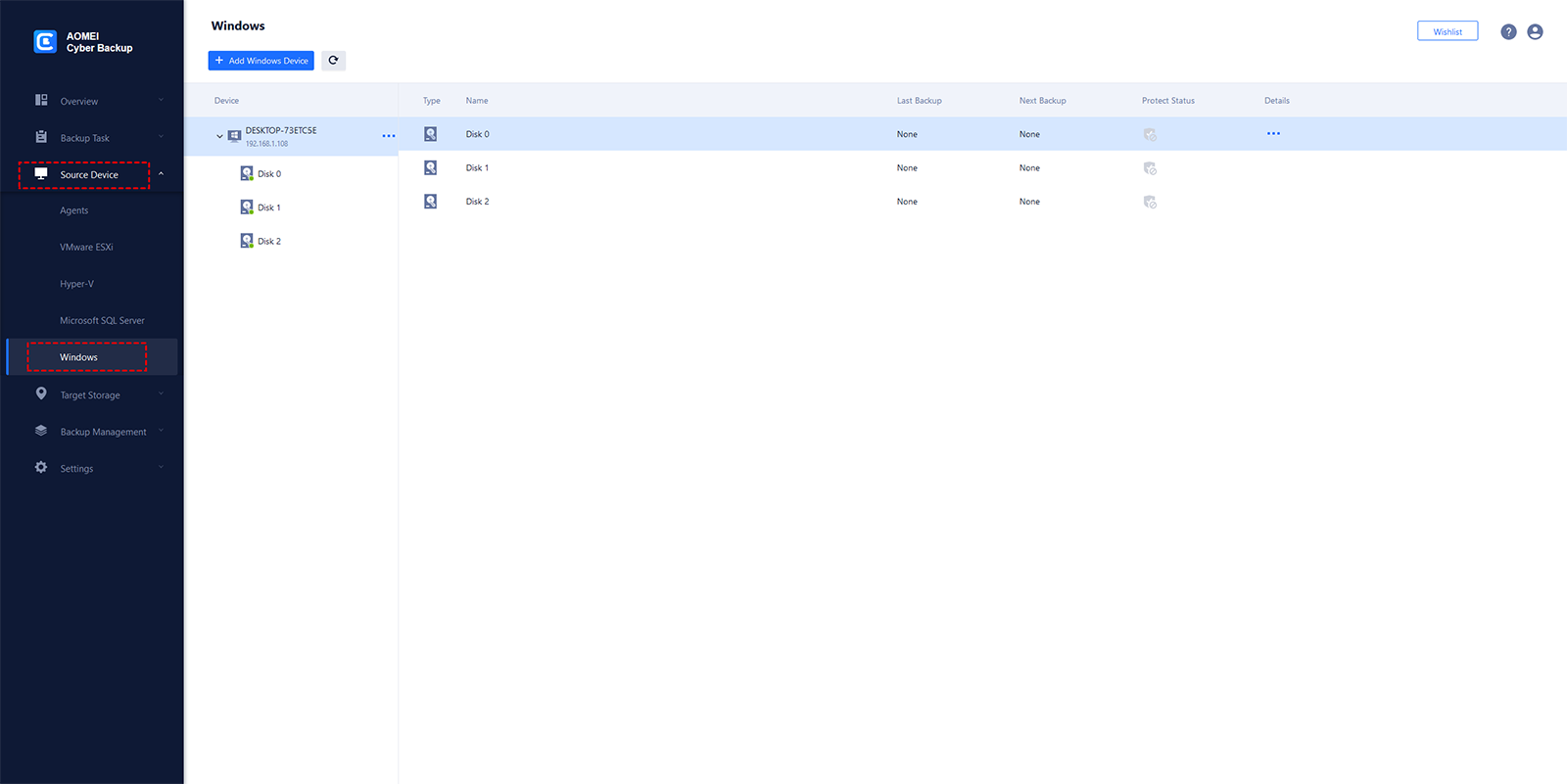The image size is (1567, 784).
Task: Open the Overview sidebar menu
Action: tap(79, 101)
